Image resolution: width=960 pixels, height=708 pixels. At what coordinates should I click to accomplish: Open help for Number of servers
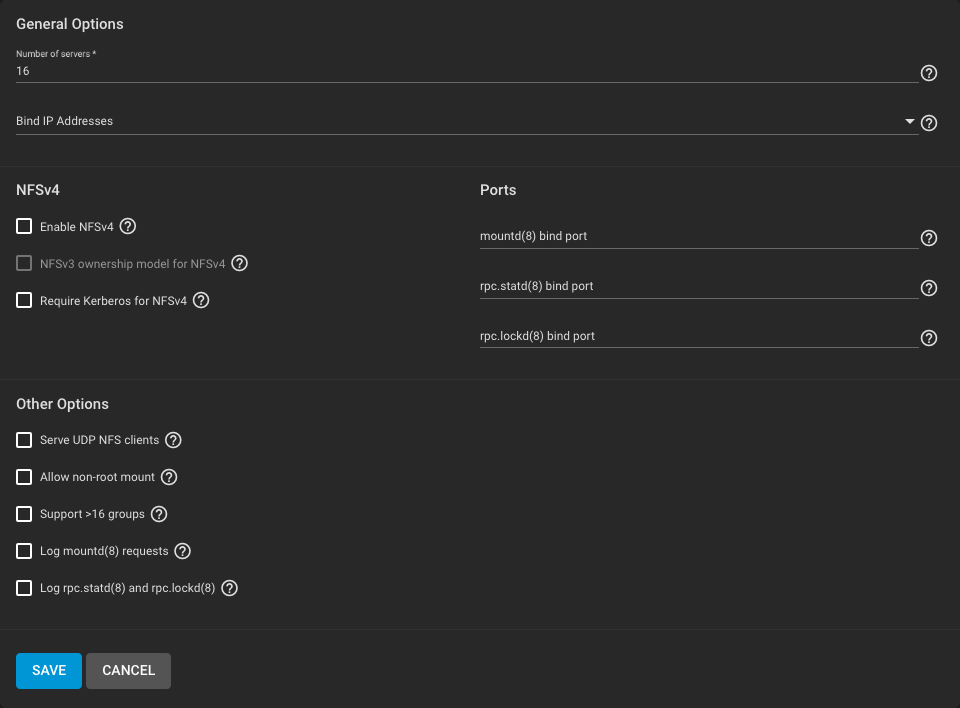tap(928, 73)
